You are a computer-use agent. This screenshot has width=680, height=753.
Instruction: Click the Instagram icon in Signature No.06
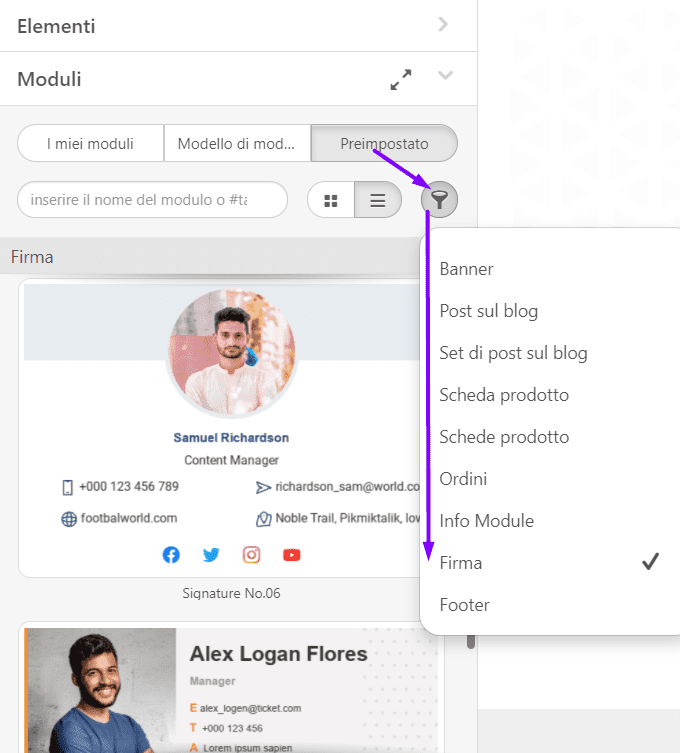coord(252,555)
